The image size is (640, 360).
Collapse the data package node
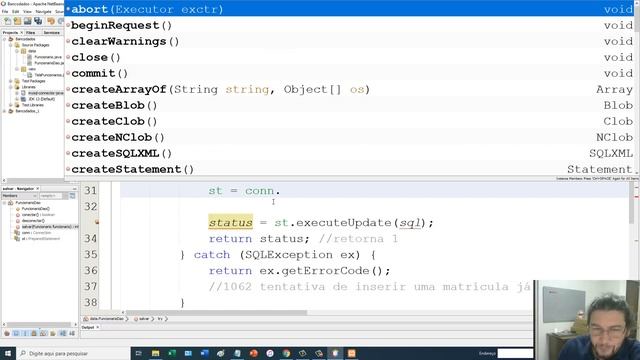17,51
